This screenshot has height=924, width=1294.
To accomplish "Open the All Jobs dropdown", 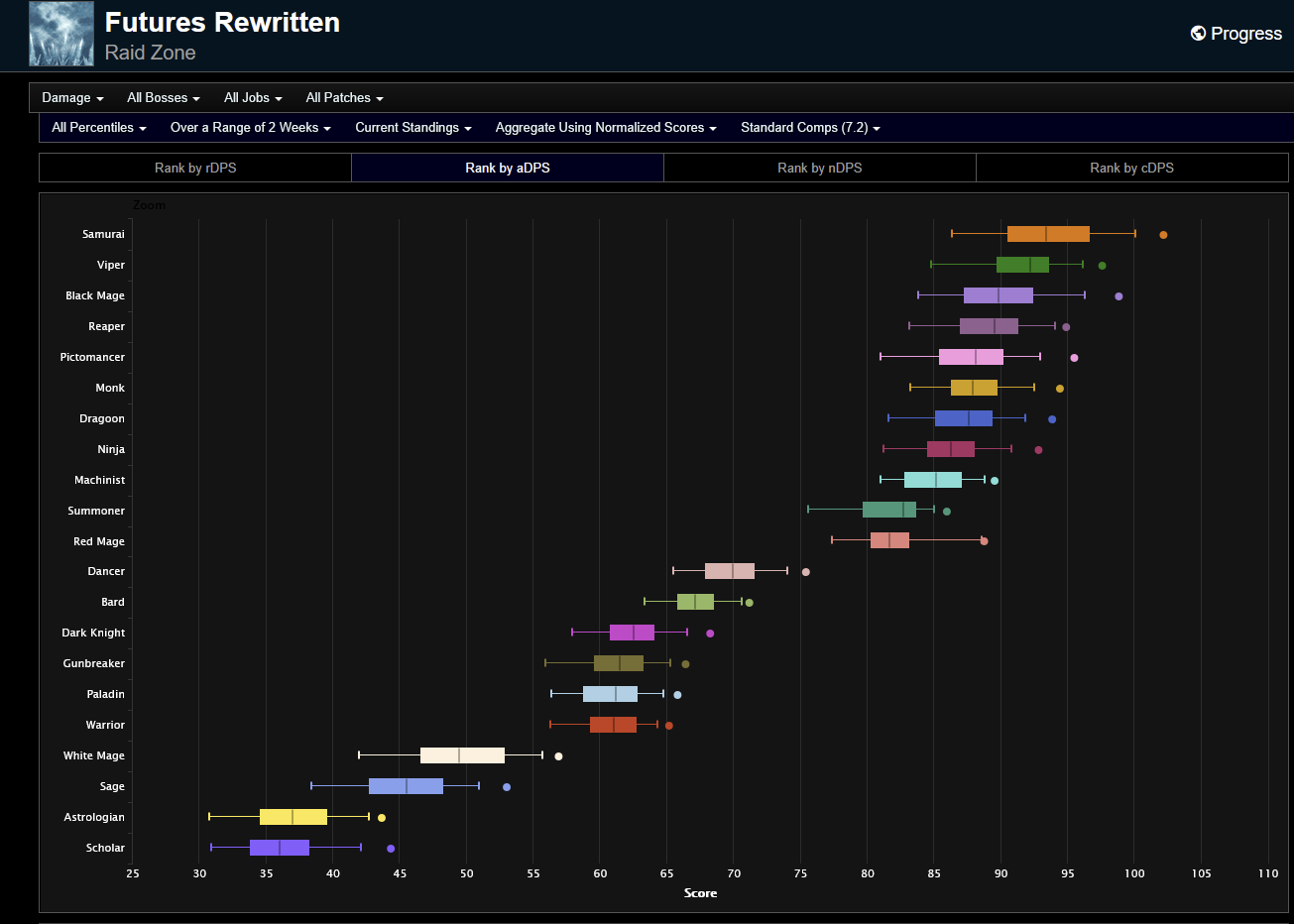I will tap(253, 97).
